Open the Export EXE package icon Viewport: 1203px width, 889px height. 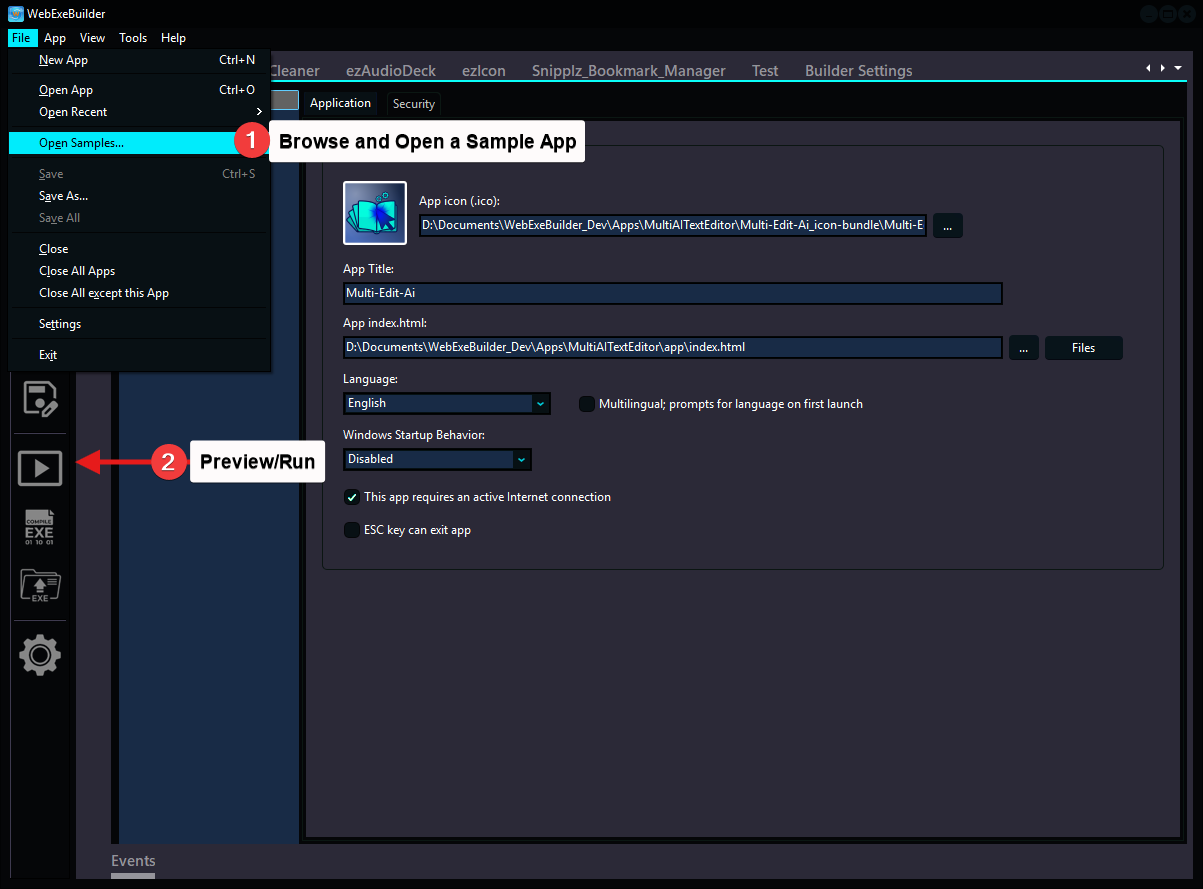click(39, 587)
